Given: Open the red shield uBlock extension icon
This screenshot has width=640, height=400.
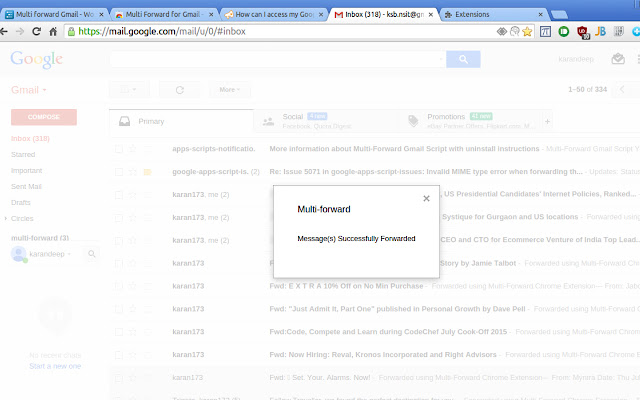Looking at the screenshot, I should point(582,32).
